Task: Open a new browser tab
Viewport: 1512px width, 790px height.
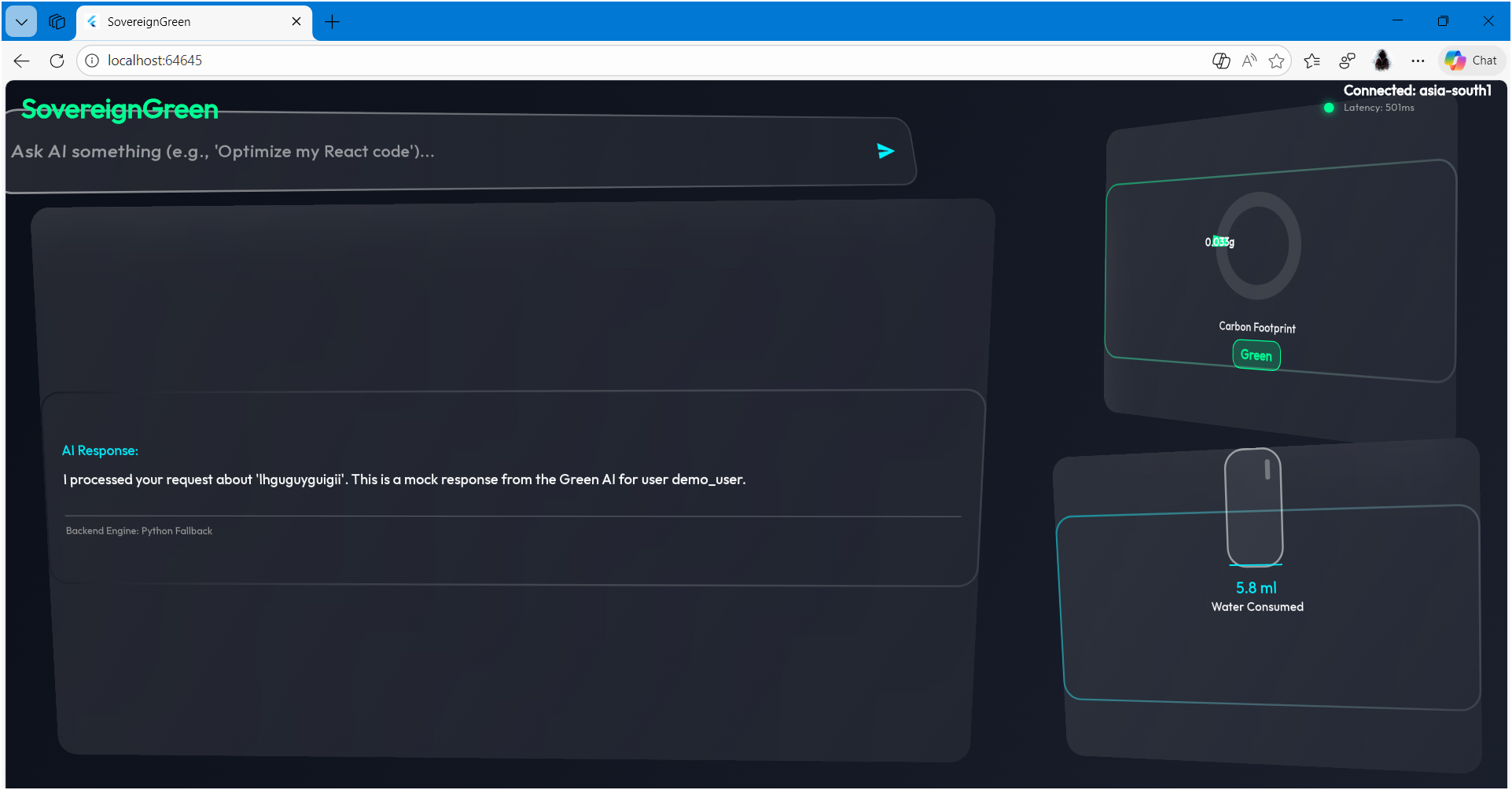Action: [332, 22]
